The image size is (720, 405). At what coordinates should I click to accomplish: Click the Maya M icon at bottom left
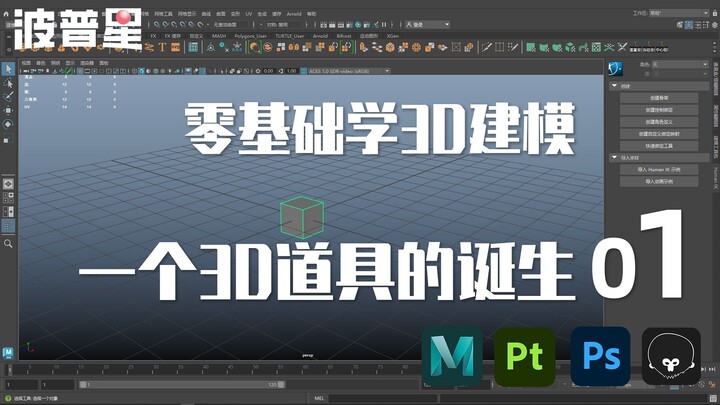tap(8, 352)
